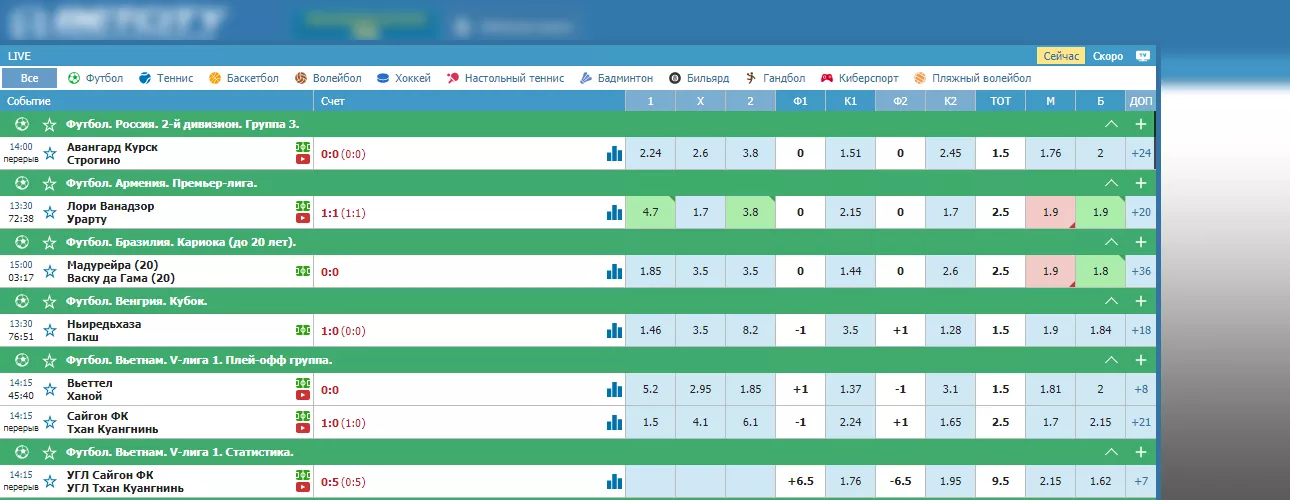Select the Все sports tab

(30, 78)
